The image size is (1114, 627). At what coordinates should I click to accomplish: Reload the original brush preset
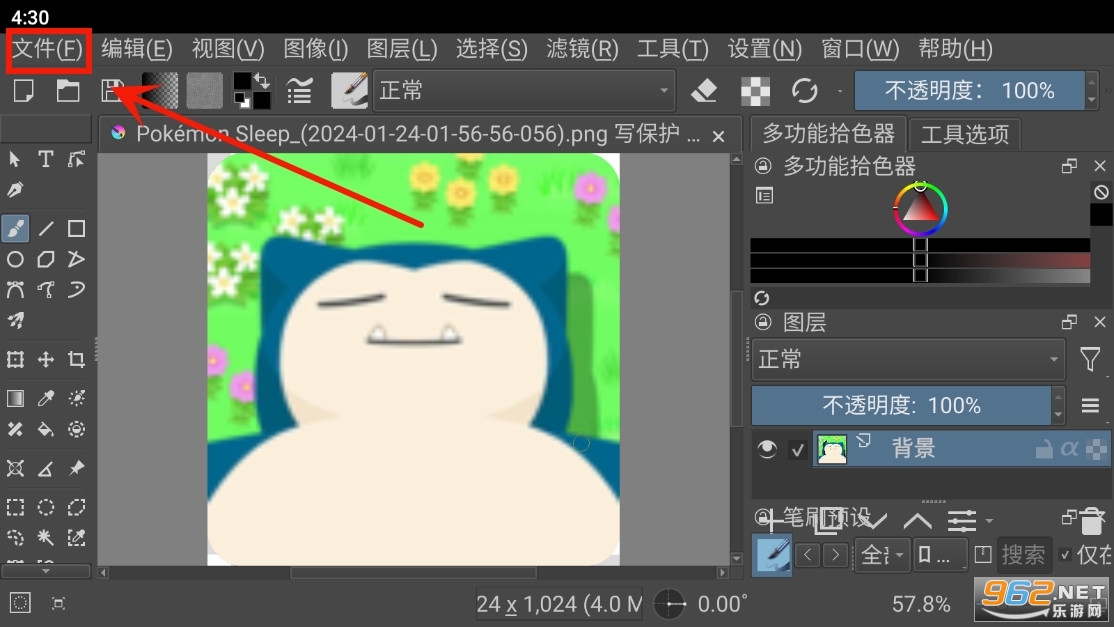click(804, 91)
